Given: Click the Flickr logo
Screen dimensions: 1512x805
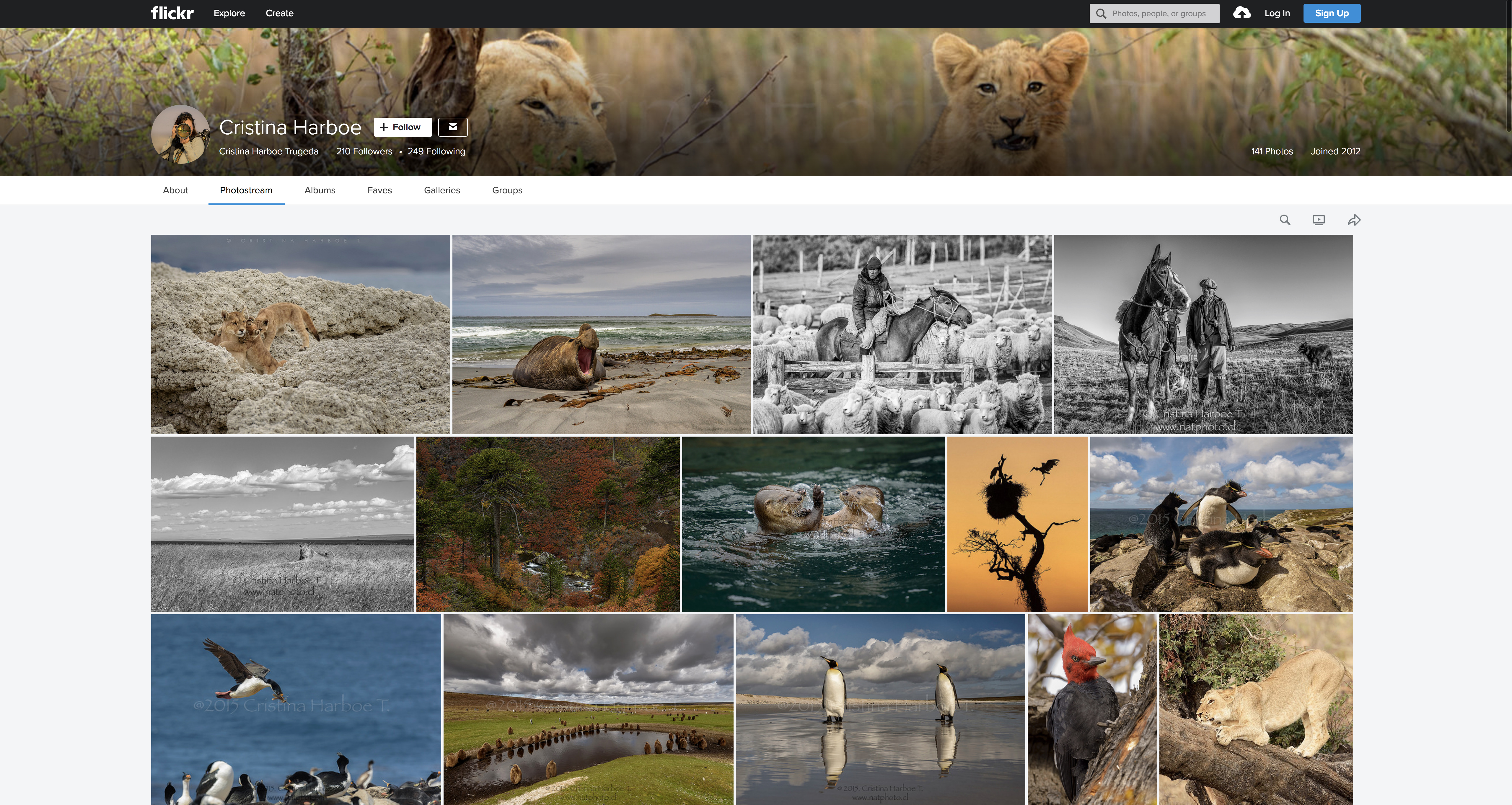Looking at the screenshot, I should (x=172, y=13).
